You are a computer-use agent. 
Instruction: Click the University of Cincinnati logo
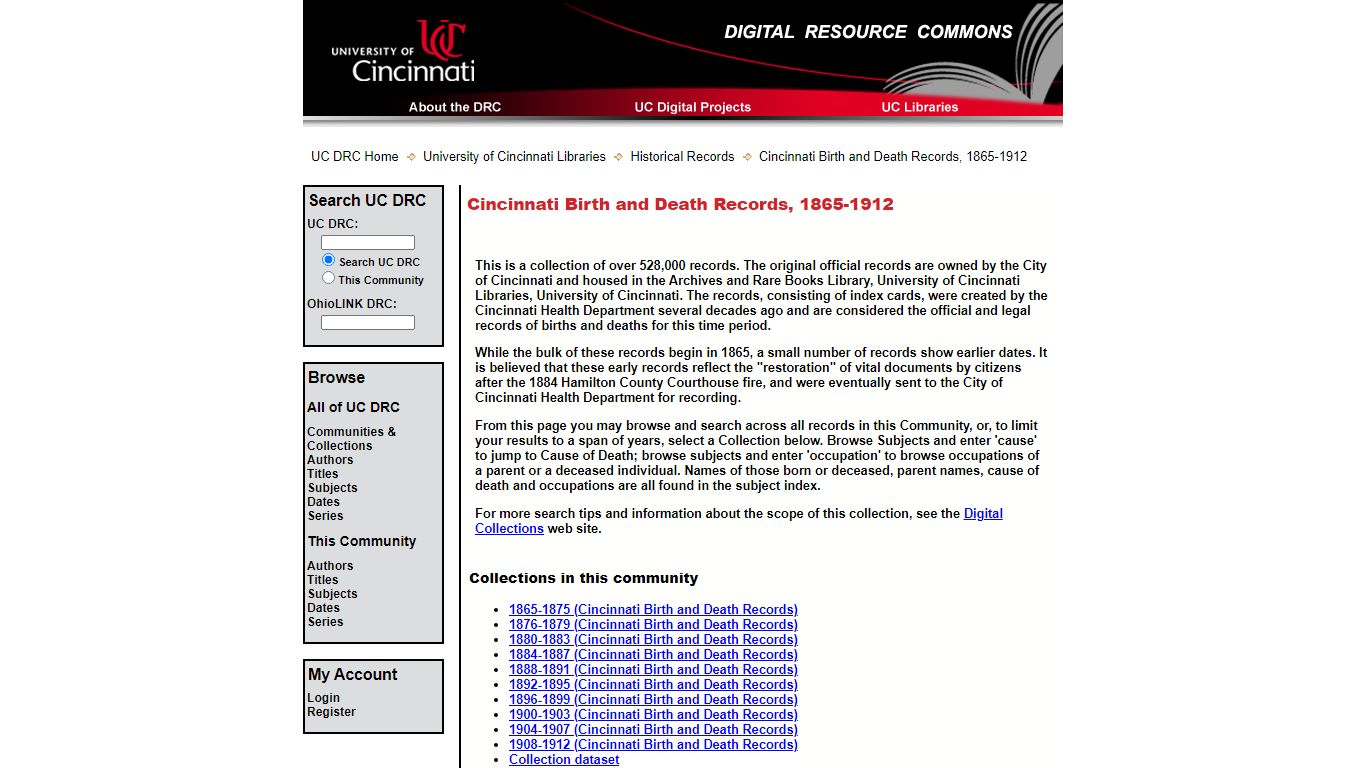[403, 51]
